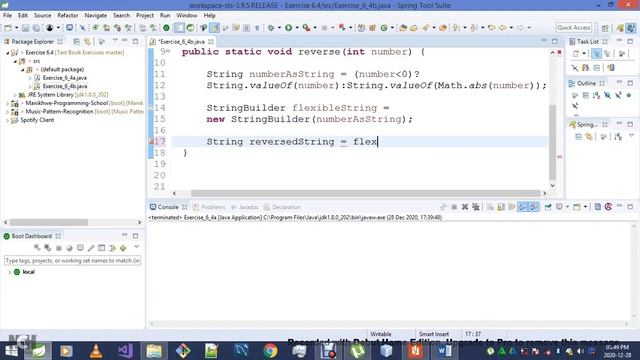Click the Stop icon in Boot Dashboard toolbar
This screenshot has height=360, width=640.
tap(59, 248)
